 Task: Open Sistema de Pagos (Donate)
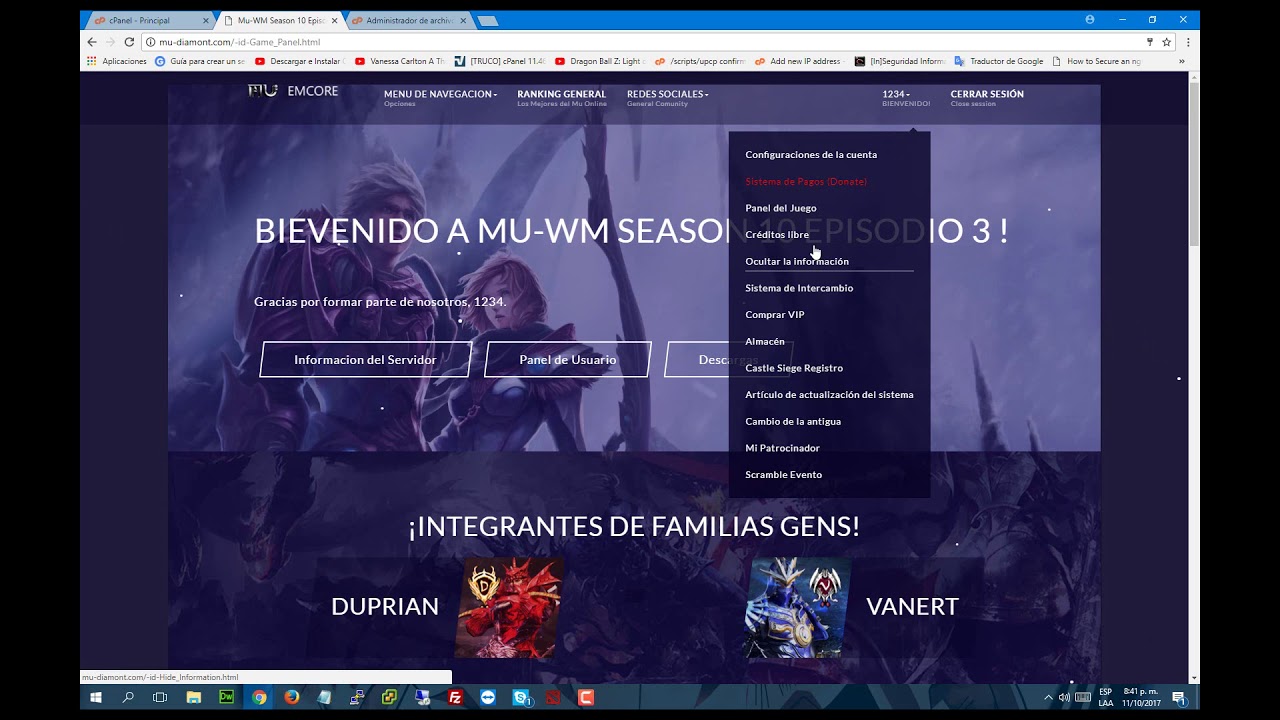coord(806,182)
